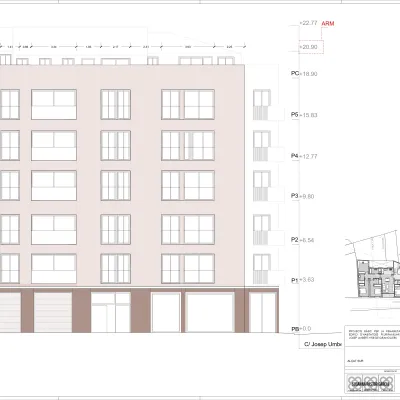Image resolution: width=400 pixels, height=400 pixels.
Task: Click the P3 +9.80 level label
Action: point(303,196)
